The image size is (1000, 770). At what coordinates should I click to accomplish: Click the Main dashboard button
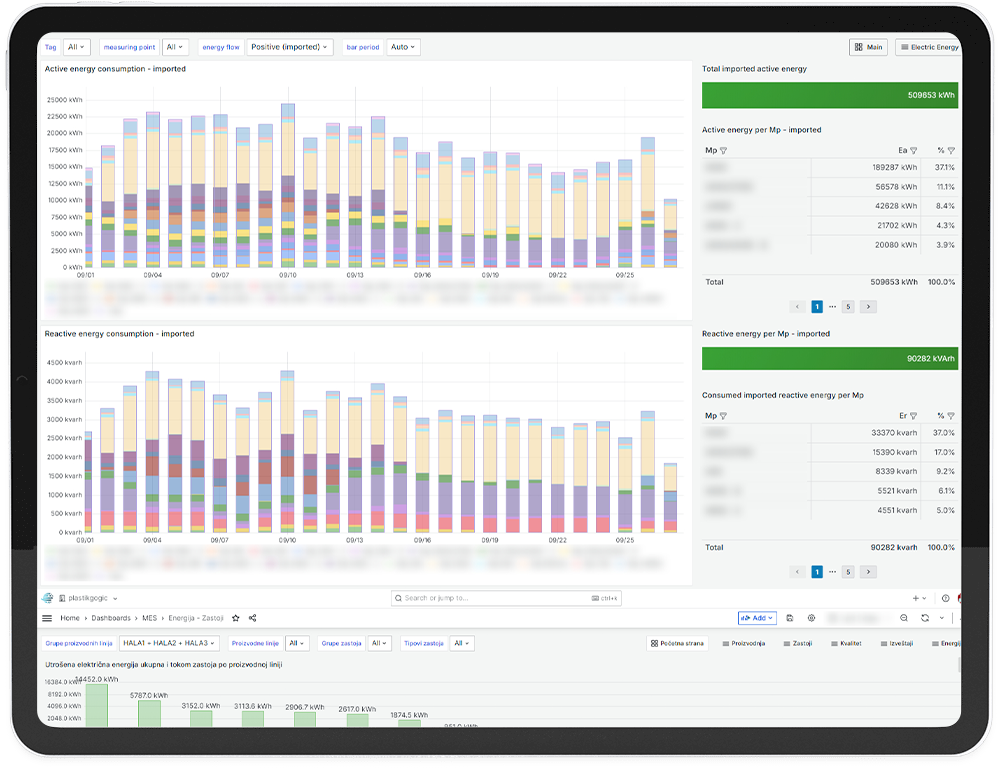(869, 47)
